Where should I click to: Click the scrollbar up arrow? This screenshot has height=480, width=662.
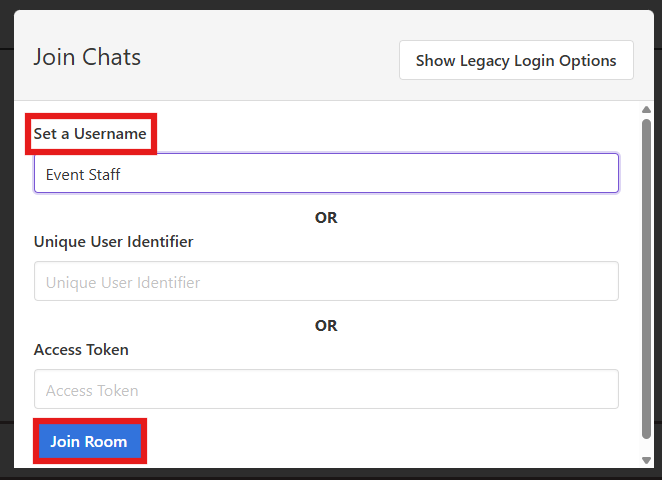click(x=647, y=109)
